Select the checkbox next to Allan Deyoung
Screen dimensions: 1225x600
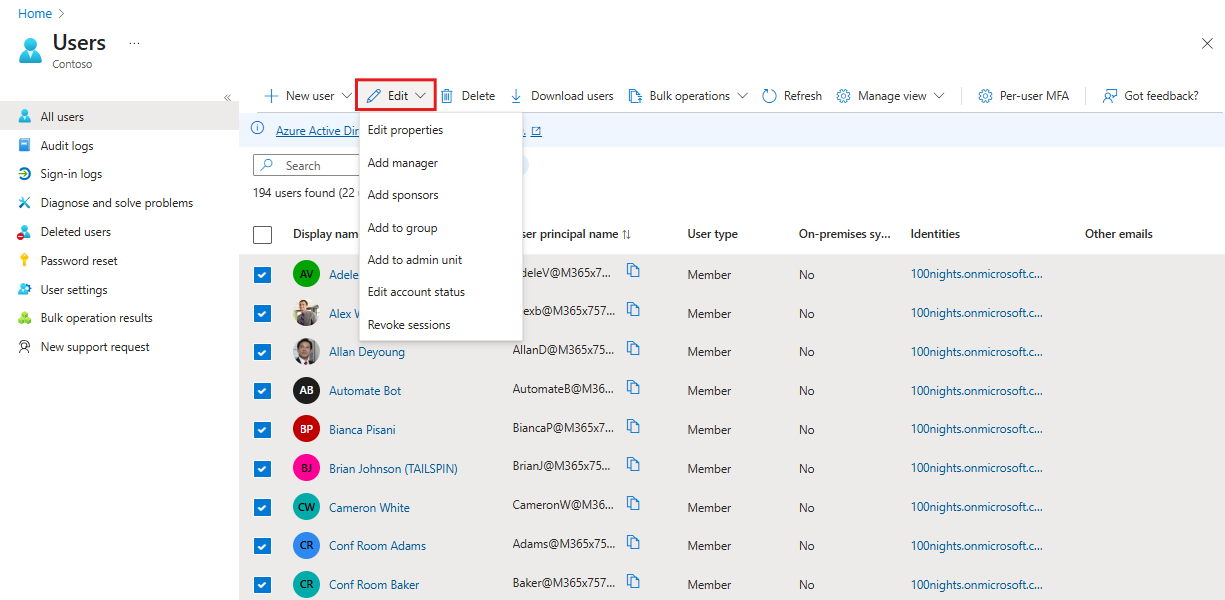click(x=262, y=351)
